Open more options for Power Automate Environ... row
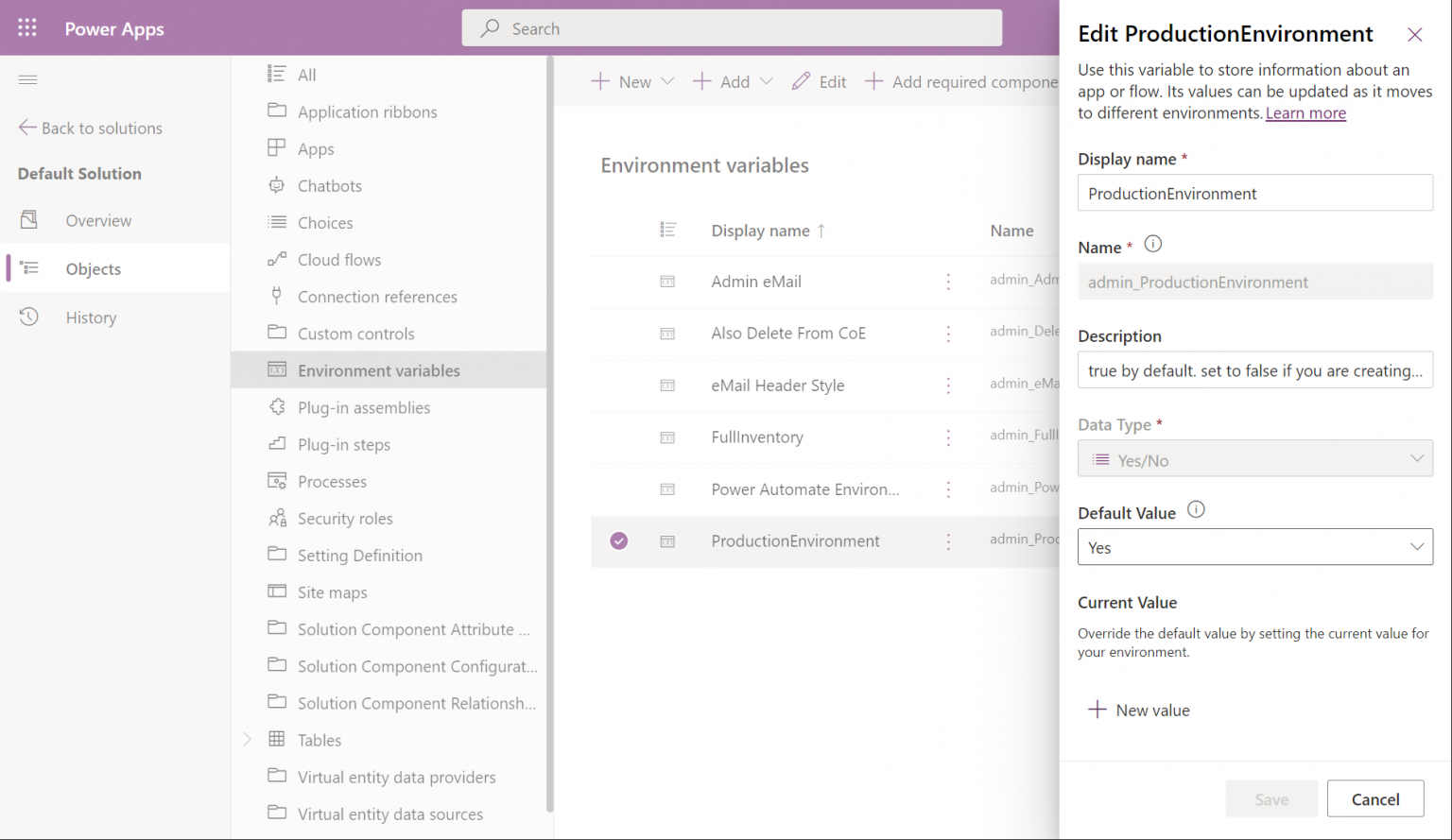The width and height of the screenshot is (1452, 840). 948,489
